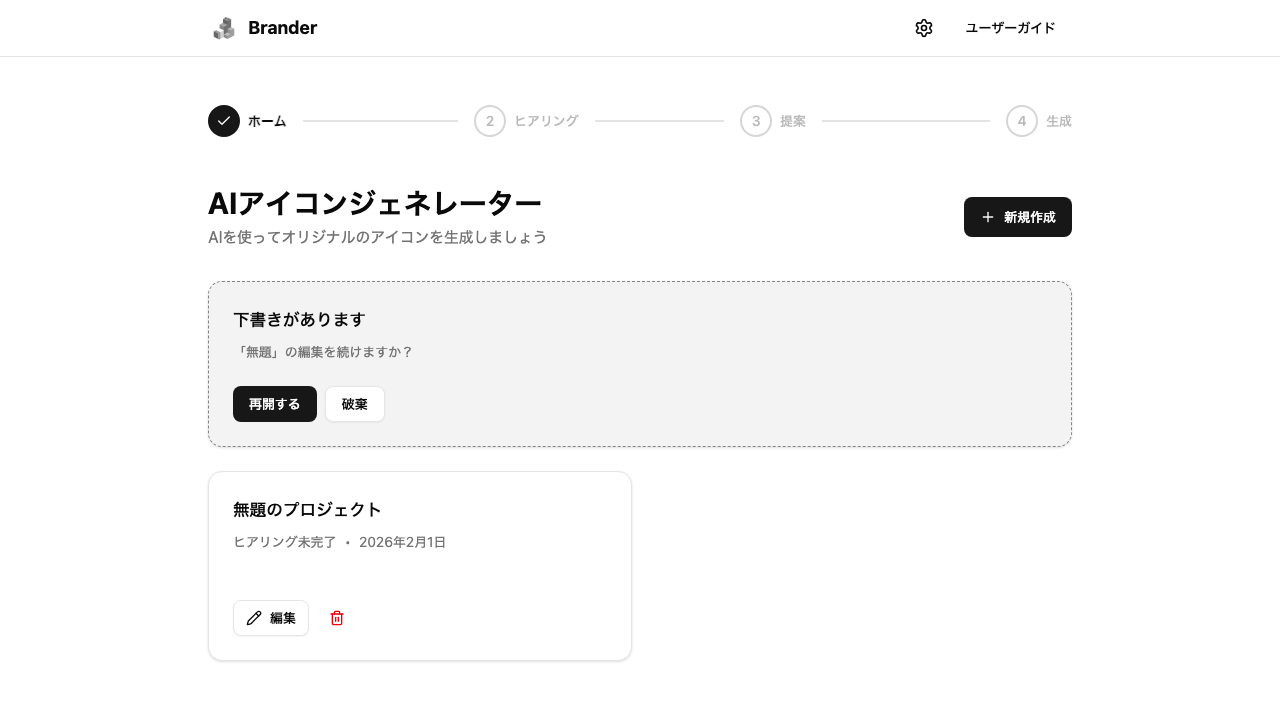This screenshot has height=720, width=1280.
Task: Edit the project via the 編集 button
Action: (x=271, y=618)
